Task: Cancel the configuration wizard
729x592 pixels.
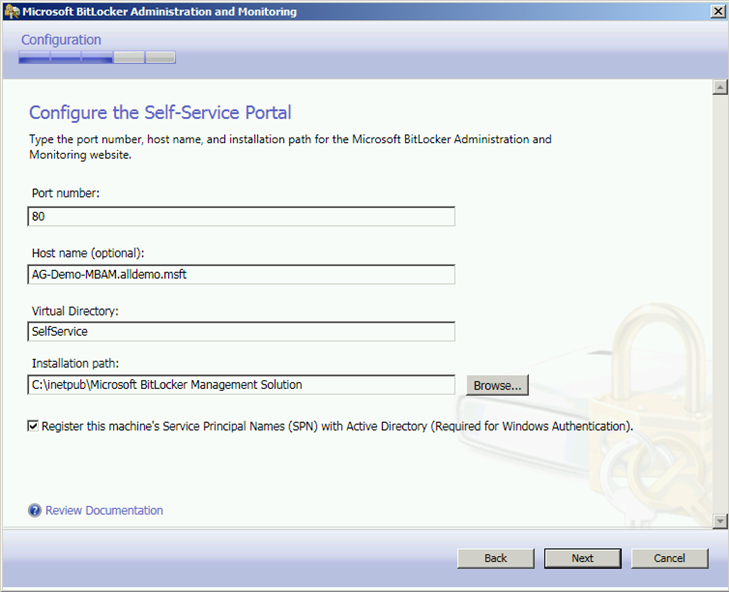Action: tap(669, 558)
